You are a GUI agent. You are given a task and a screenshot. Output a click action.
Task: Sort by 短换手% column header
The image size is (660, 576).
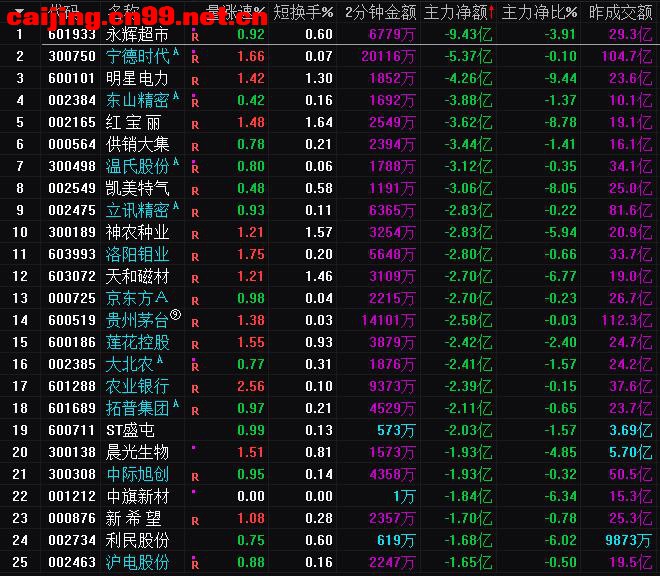point(303,13)
